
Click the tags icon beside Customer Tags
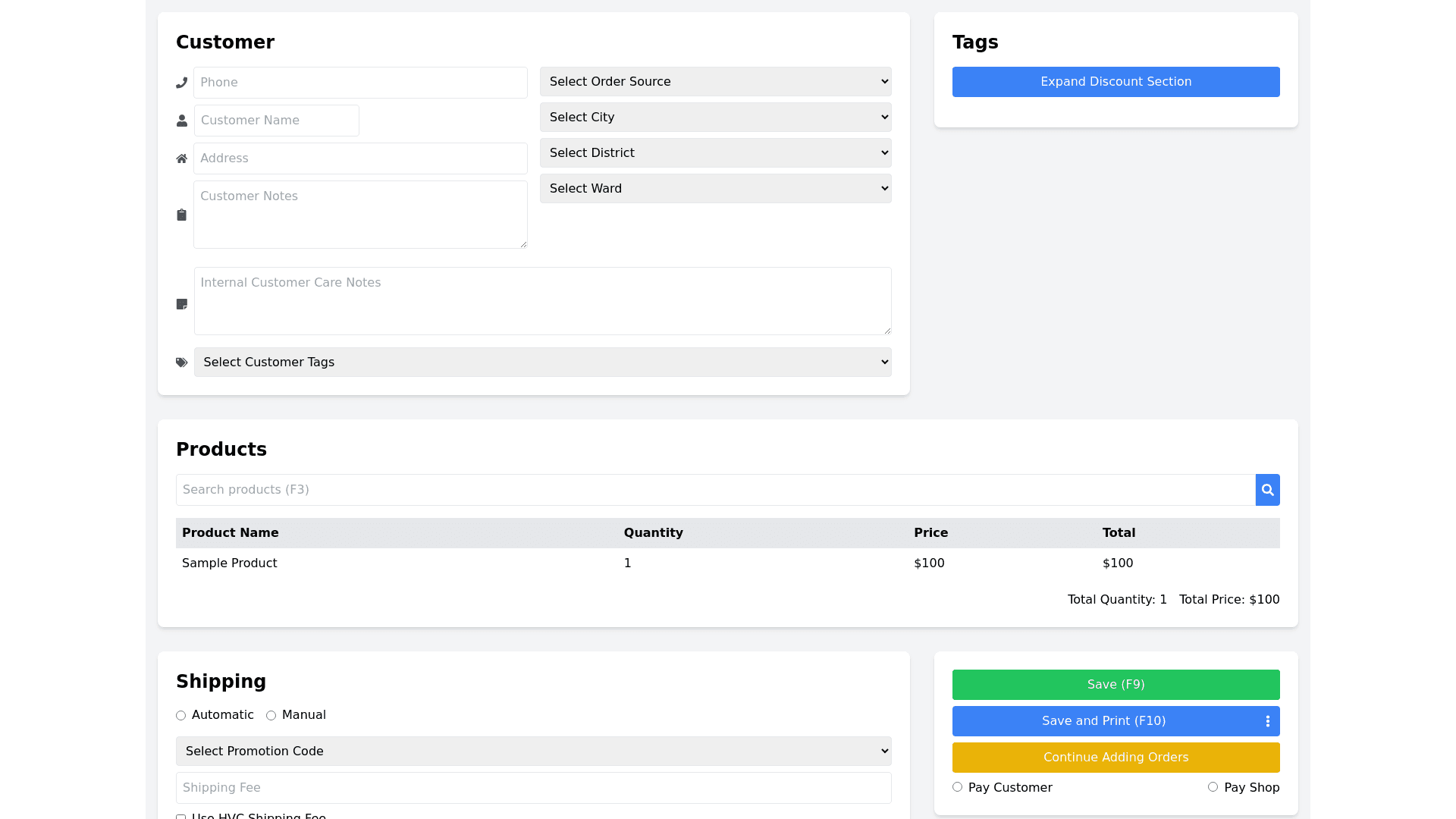pos(182,362)
